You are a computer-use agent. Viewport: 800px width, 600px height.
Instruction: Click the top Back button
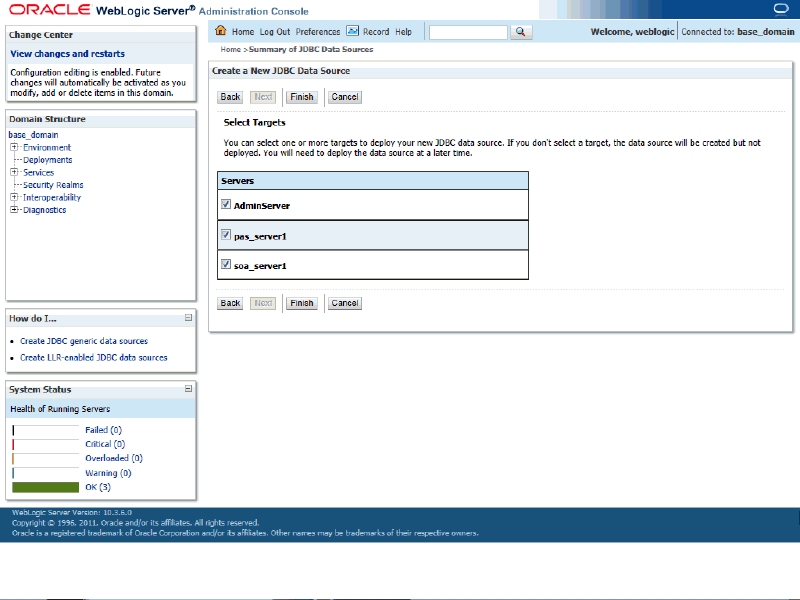pyautogui.click(x=230, y=97)
